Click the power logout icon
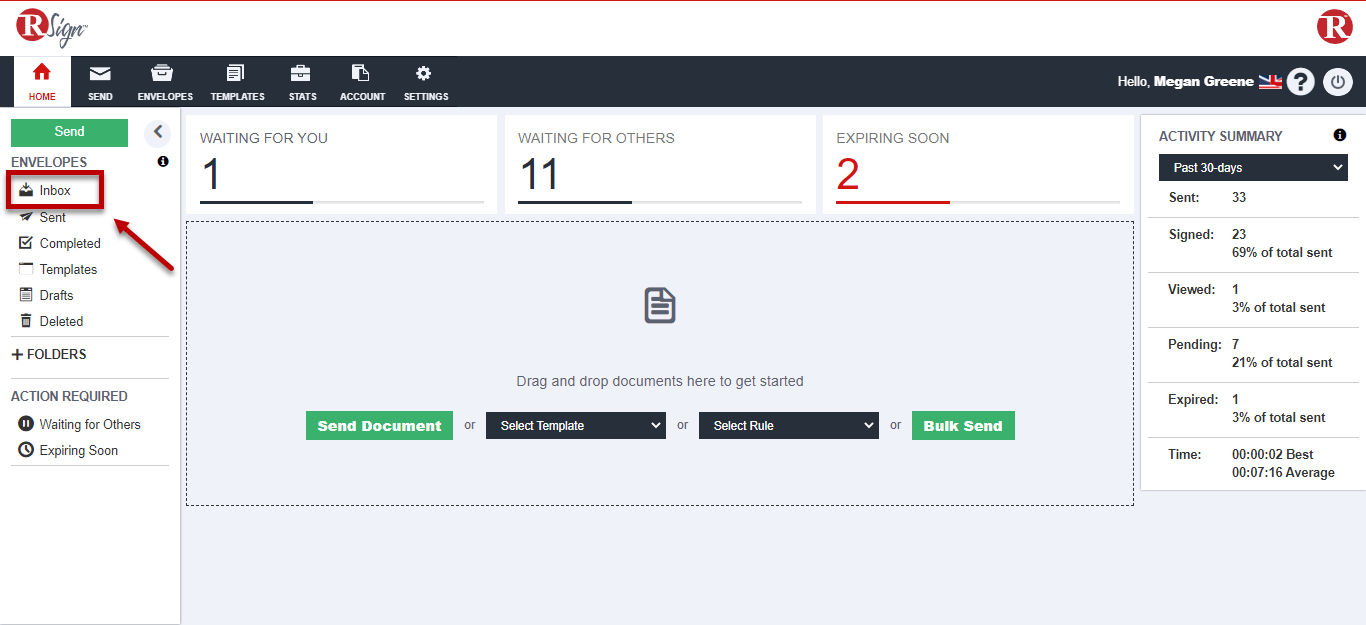Viewport: 1366px width, 625px height. pyautogui.click(x=1338, y=82)
